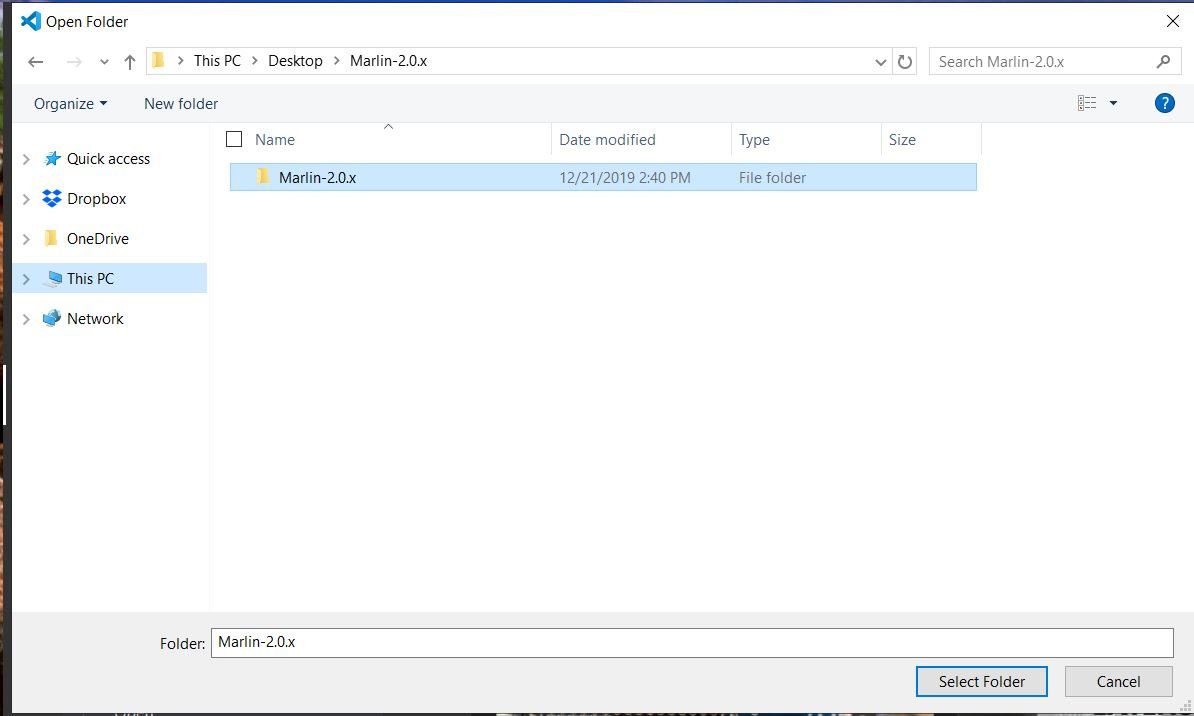
Task: Sort by the Type column
Action: pyautogui.click(x=754, y=140)
